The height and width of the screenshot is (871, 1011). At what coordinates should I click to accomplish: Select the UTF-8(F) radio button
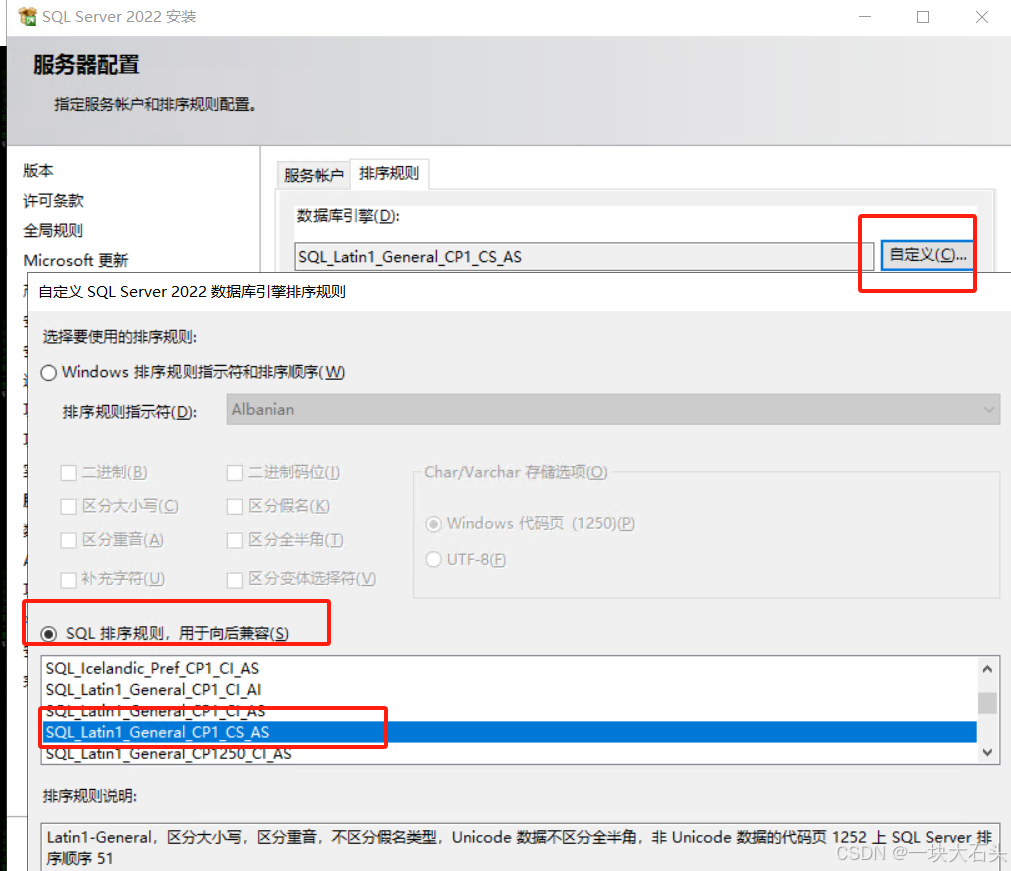point(433,560)
